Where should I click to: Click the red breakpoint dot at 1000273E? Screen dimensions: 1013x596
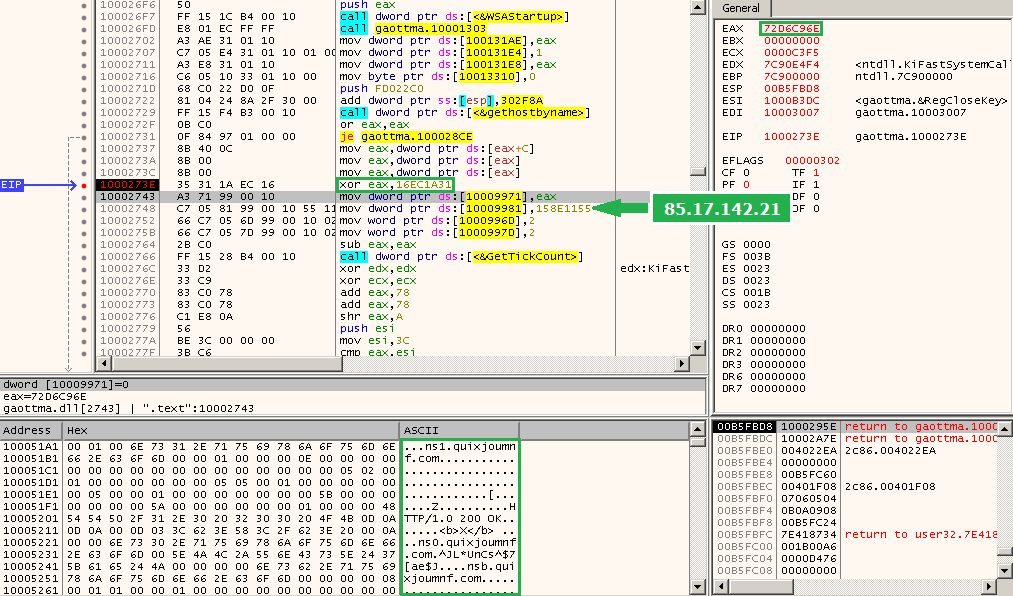pos(83,185)
